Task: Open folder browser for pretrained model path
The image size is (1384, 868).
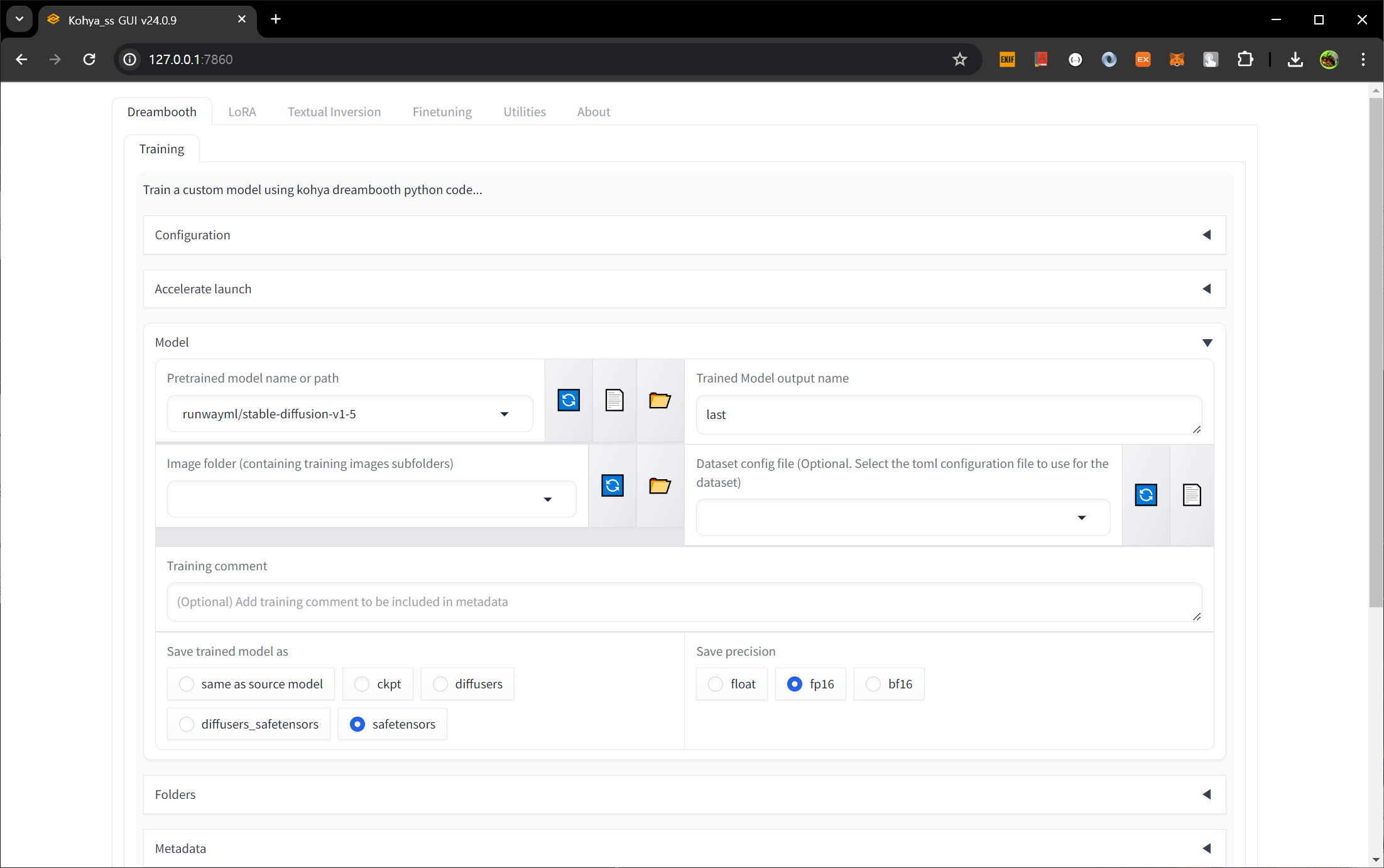Action: tap(660, 400)
